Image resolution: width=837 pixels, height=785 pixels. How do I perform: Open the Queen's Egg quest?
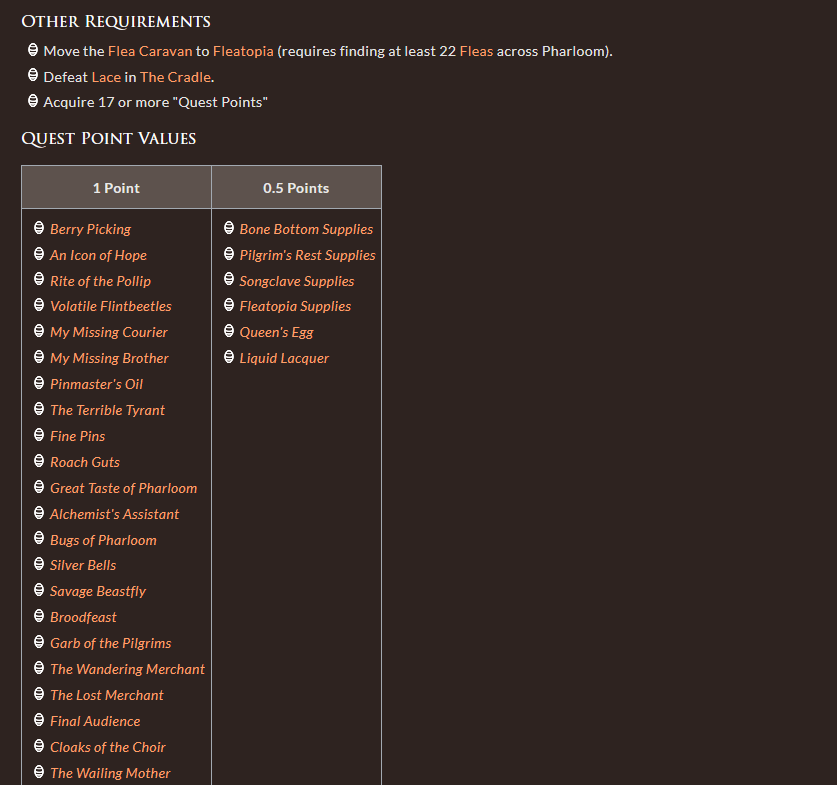[x=276, y=332]
